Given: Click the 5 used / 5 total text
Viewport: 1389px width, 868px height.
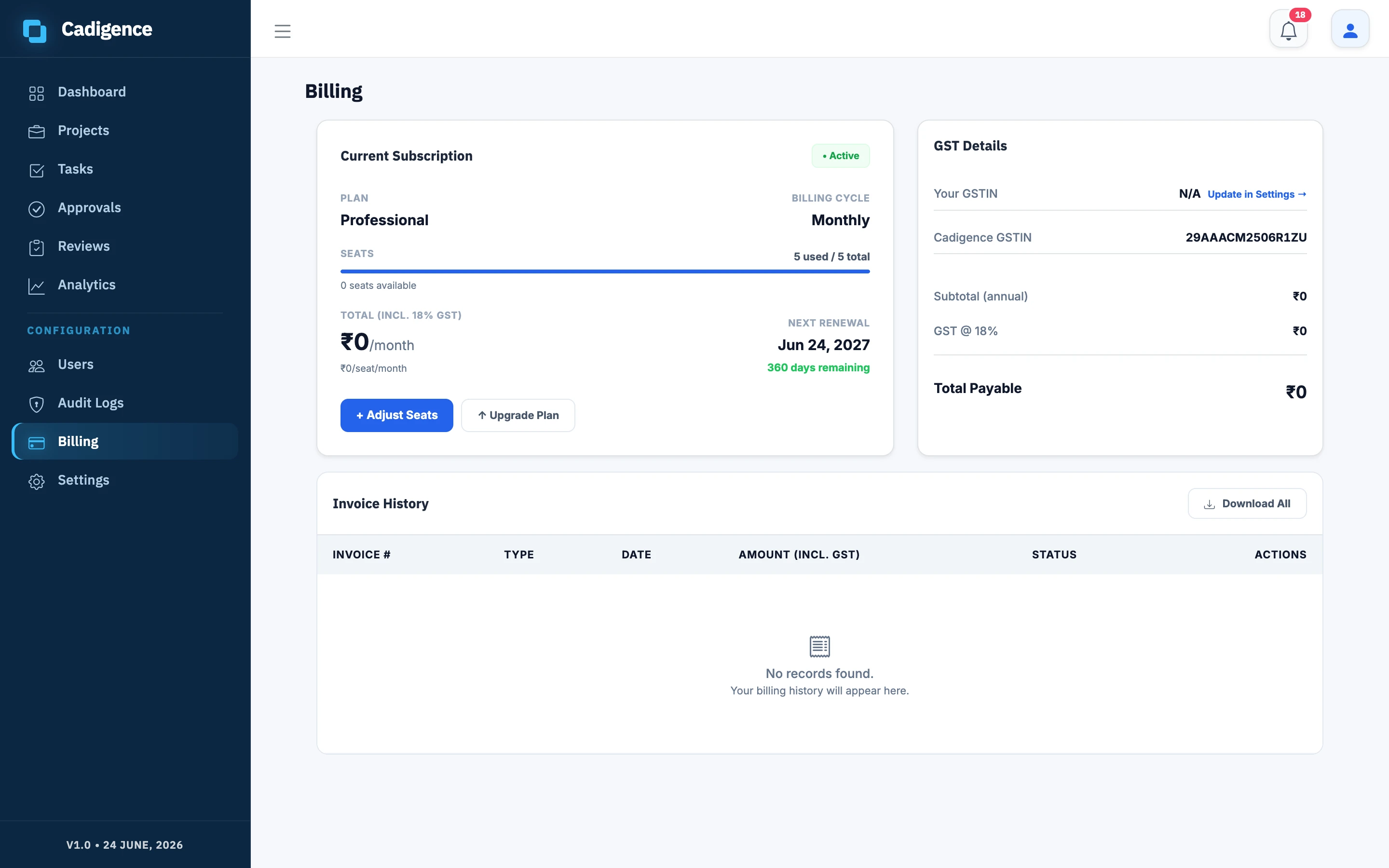Looking at the screenshot, I should tap(831, 257).
